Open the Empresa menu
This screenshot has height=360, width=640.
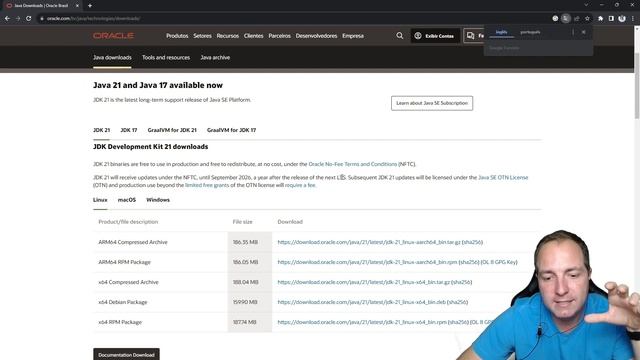[x=353, y=36]
